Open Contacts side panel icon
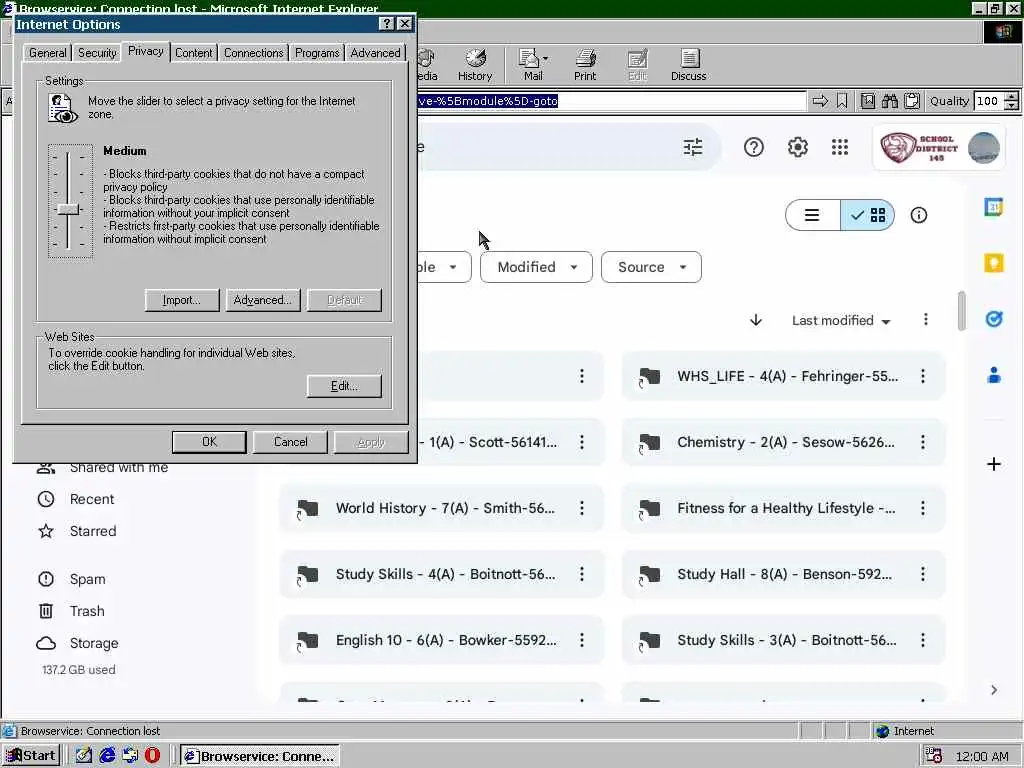The image size is (1024, 768). click(x=993, y=375)
